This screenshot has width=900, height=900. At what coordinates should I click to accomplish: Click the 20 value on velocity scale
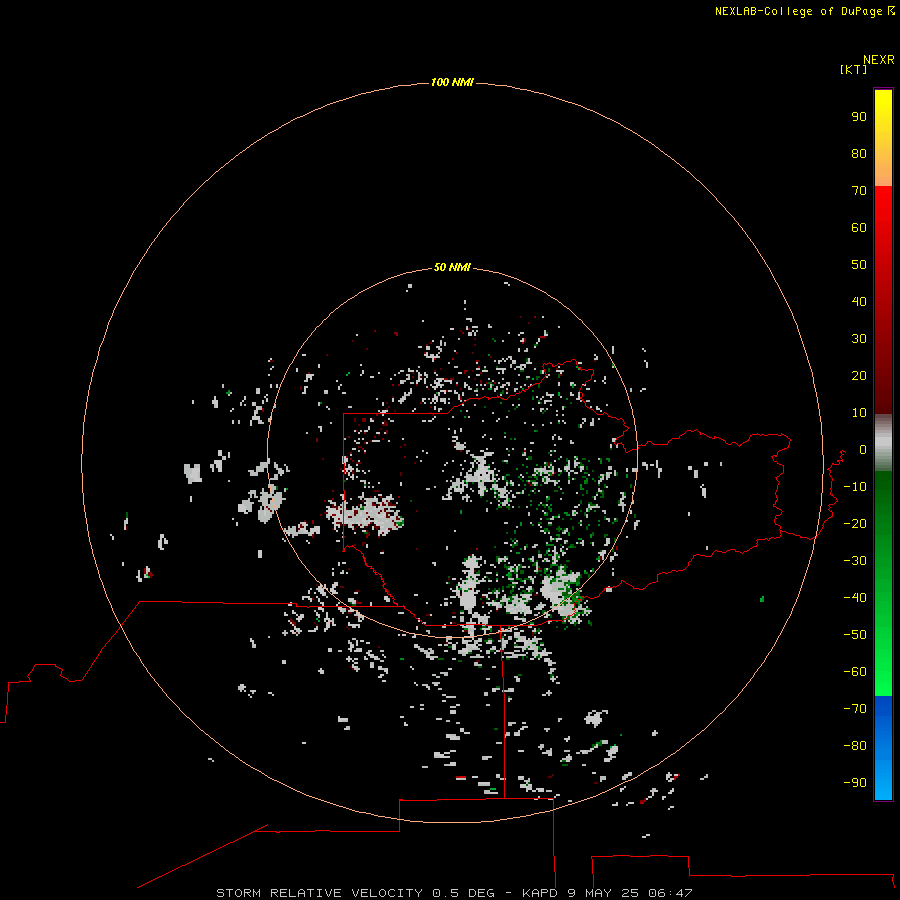859,375
